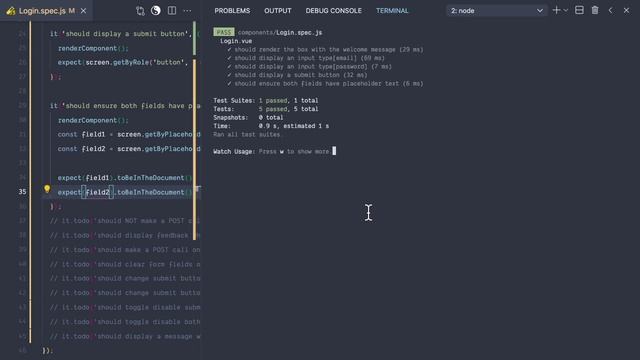Click 'should ensure both fields have' test code line

[125, 106]
